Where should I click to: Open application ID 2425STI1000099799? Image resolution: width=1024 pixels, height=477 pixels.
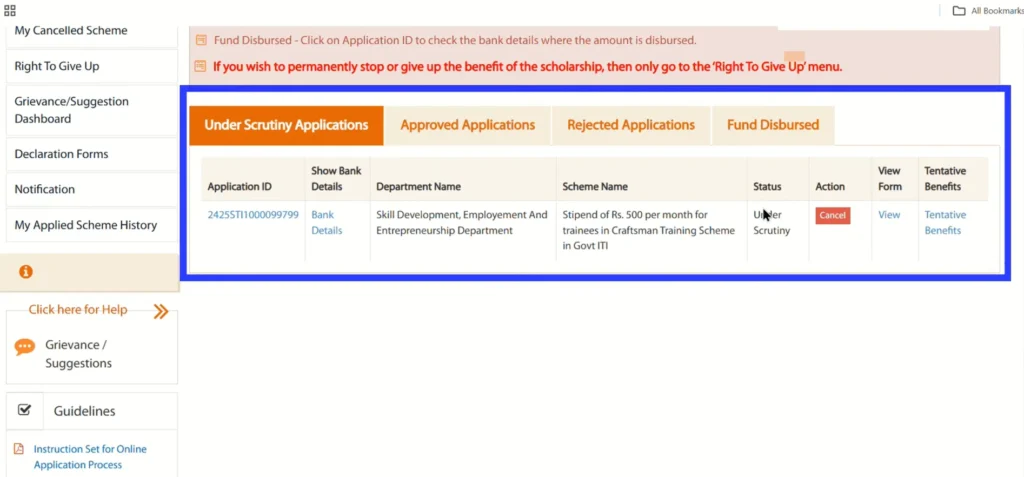(253, 215)
